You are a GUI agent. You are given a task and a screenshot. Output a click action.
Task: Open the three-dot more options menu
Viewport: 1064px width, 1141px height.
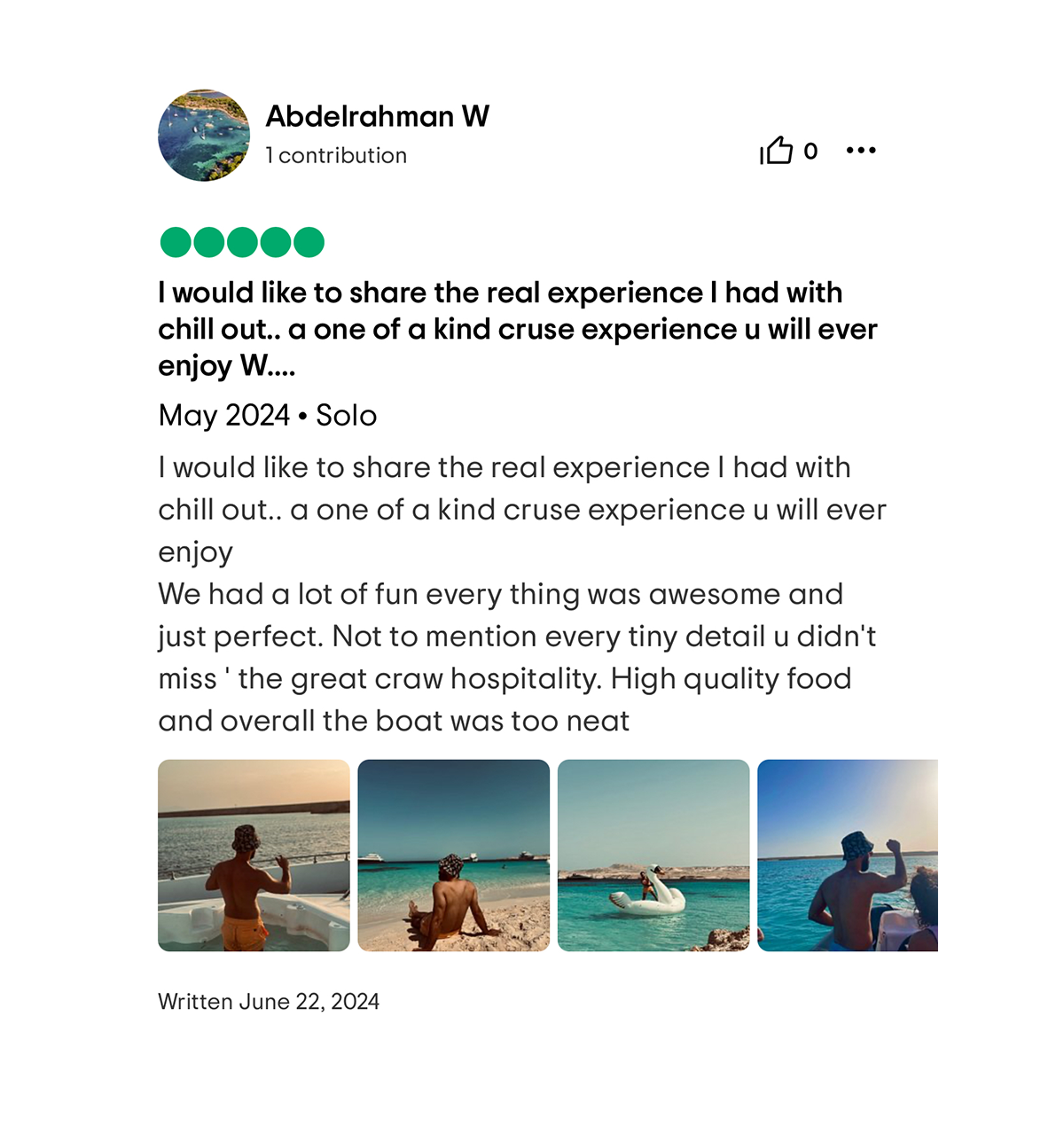tap(861, 151)
